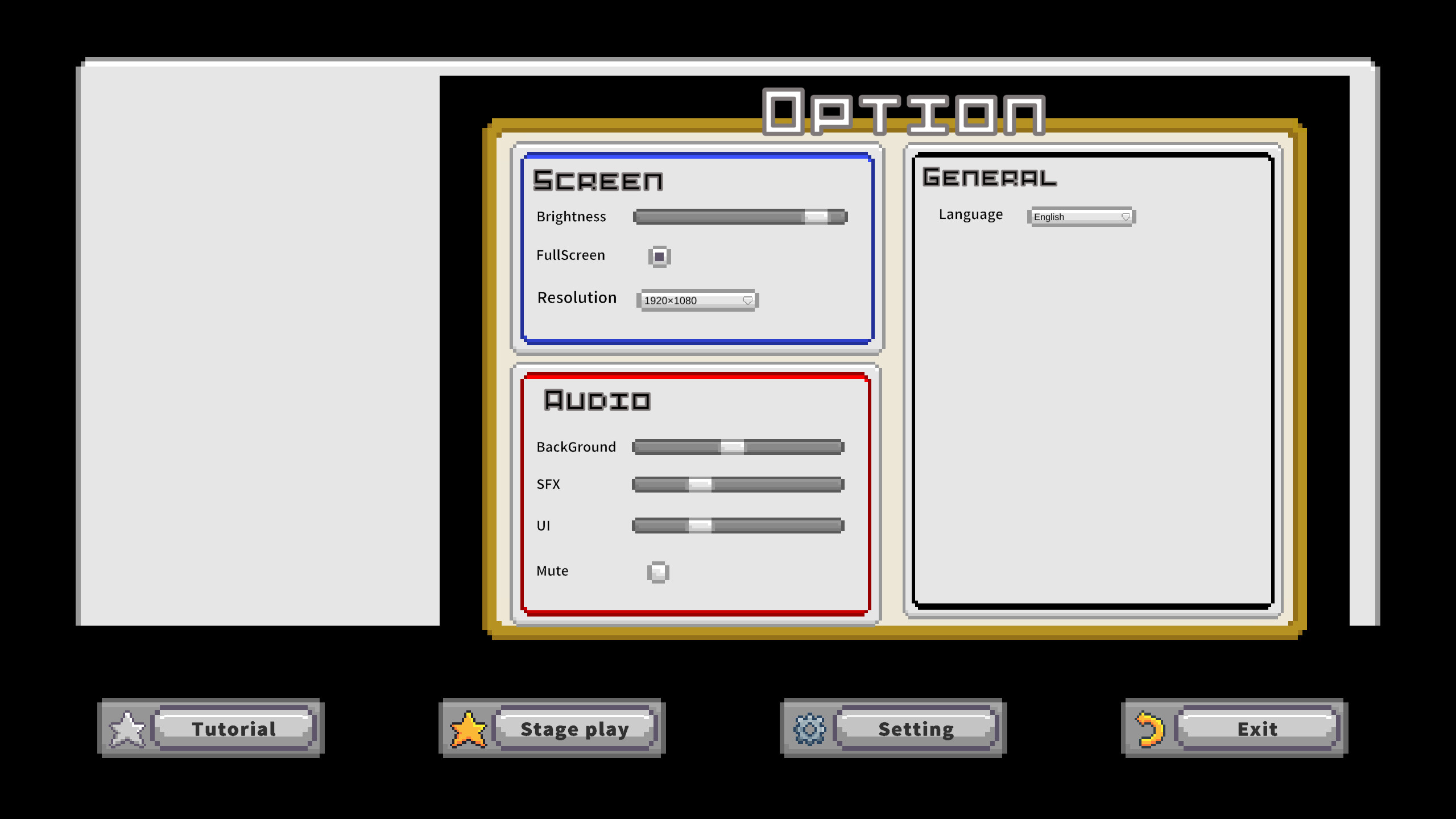Viewport: 1456px width, 819px height.
Task: Click the Audio section header
Action: [597, 400]
